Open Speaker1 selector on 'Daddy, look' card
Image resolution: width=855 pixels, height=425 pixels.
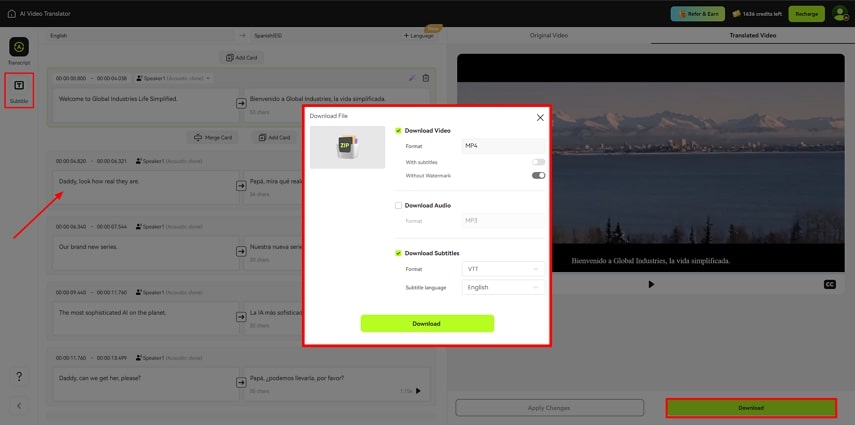coord(170,161)
